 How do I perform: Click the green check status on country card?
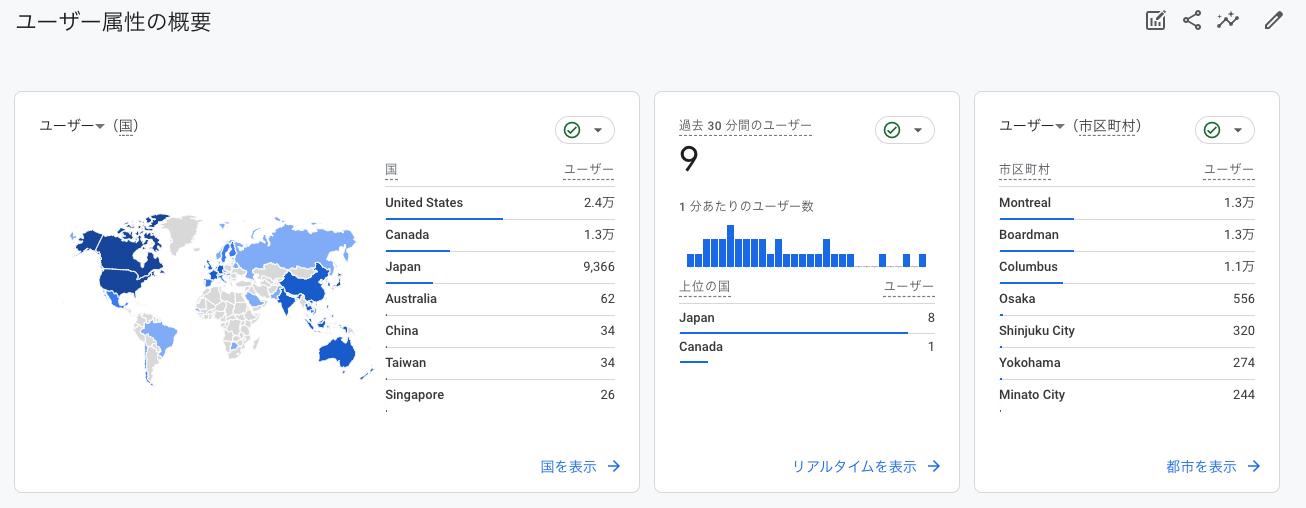tap(572, 130)
